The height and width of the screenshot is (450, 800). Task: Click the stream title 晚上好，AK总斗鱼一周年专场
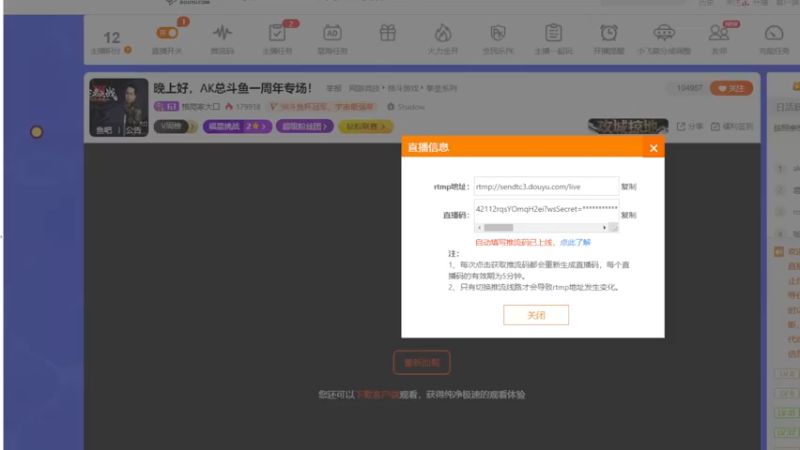[x=233, y=88]
